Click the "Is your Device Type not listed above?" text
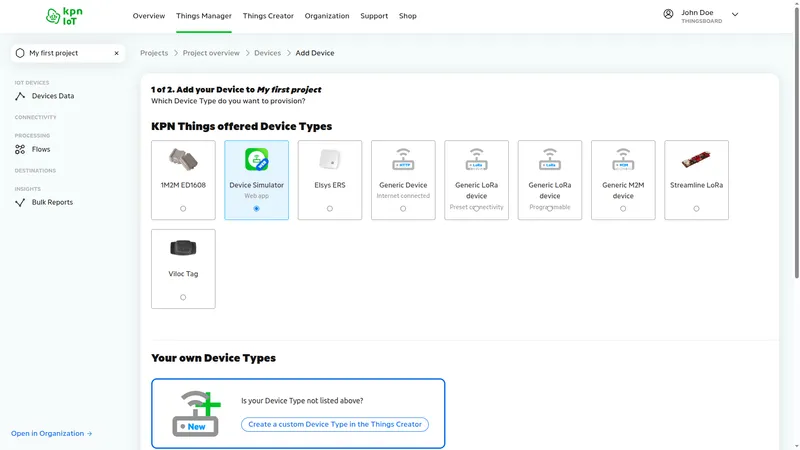800x450 pixels. click(x=302, y=401)
